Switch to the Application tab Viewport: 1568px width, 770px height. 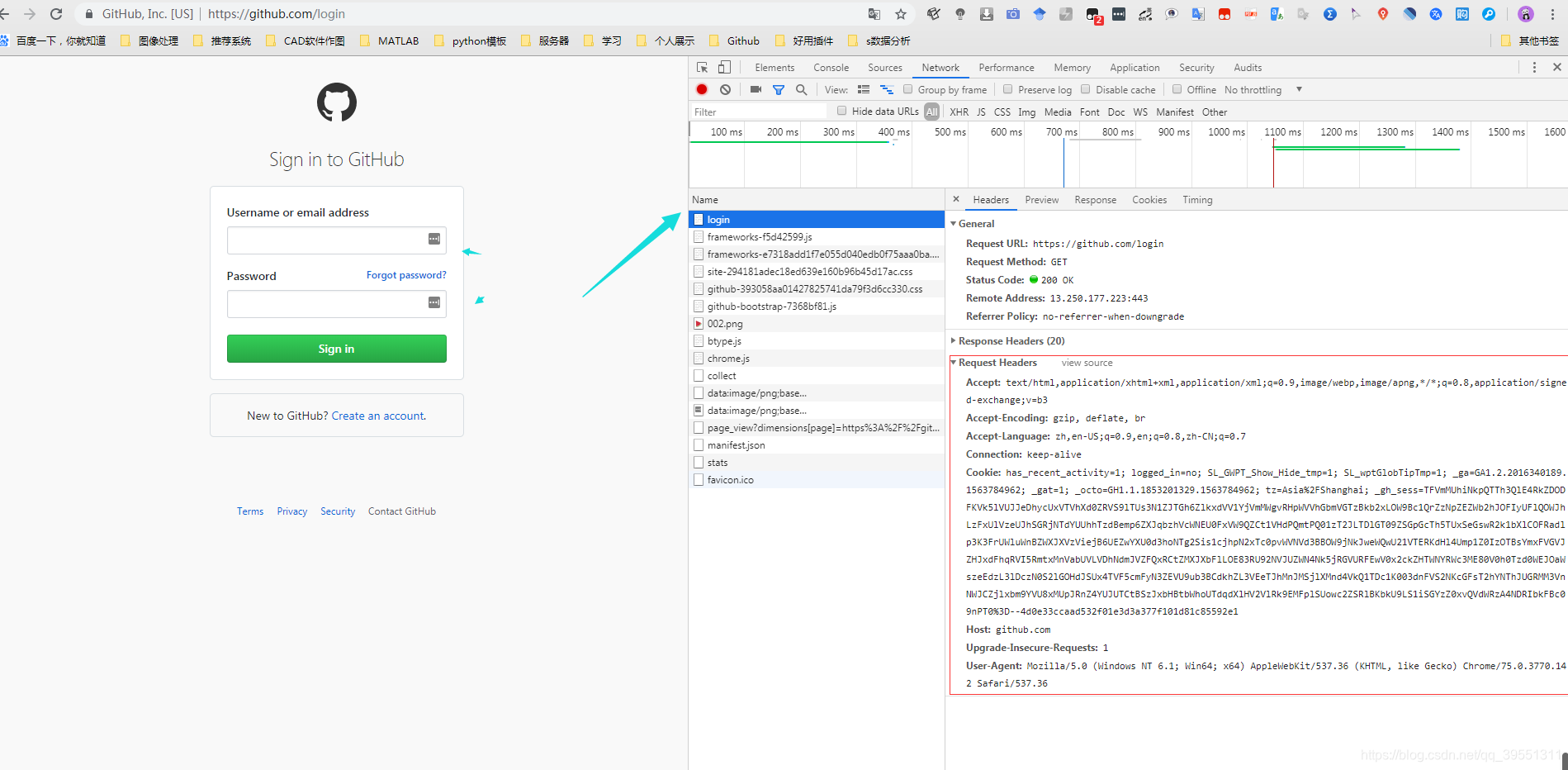click(x=1135, y=68)
